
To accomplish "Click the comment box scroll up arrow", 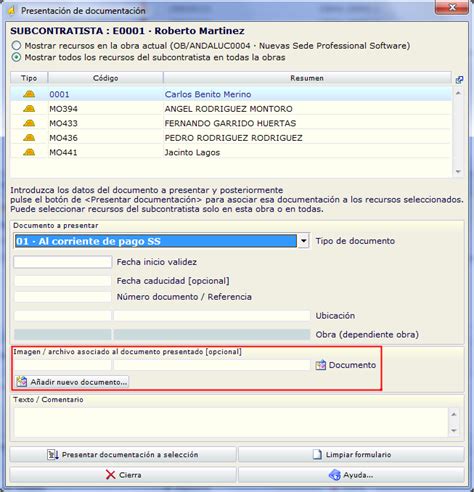I will point(454,414).
